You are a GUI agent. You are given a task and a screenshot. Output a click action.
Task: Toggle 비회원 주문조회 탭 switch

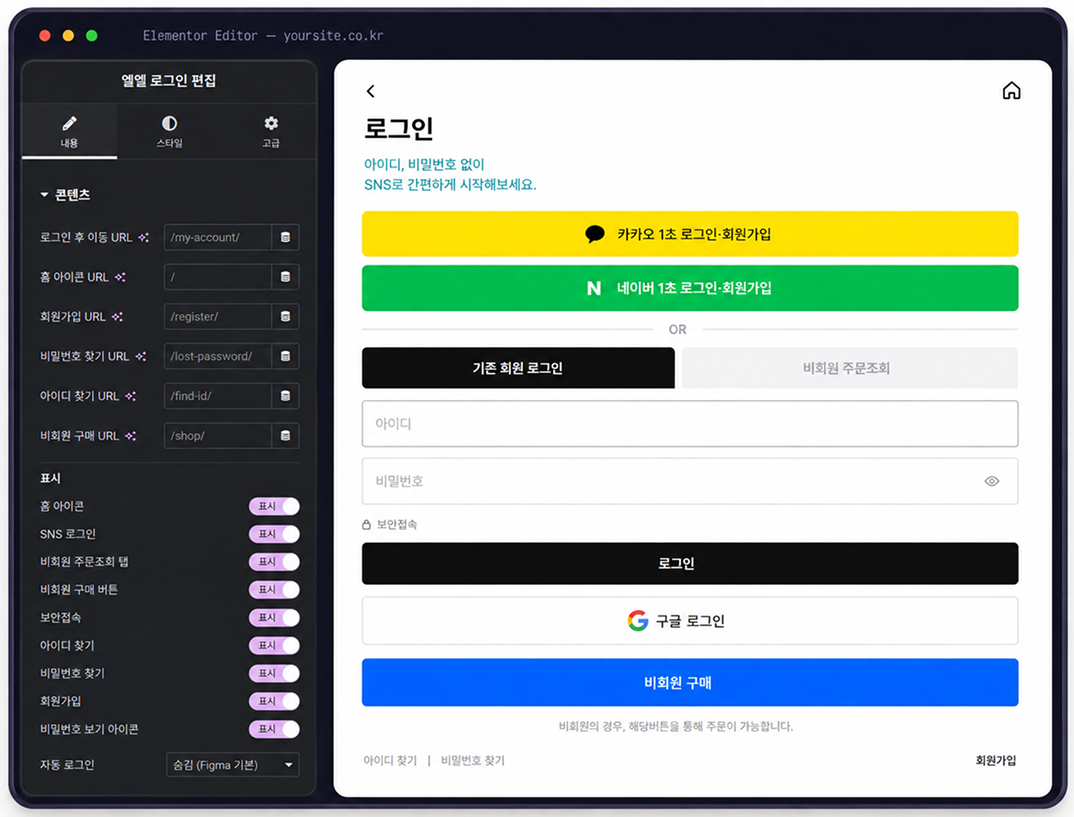pyautogui.click(x=274, y=562)
